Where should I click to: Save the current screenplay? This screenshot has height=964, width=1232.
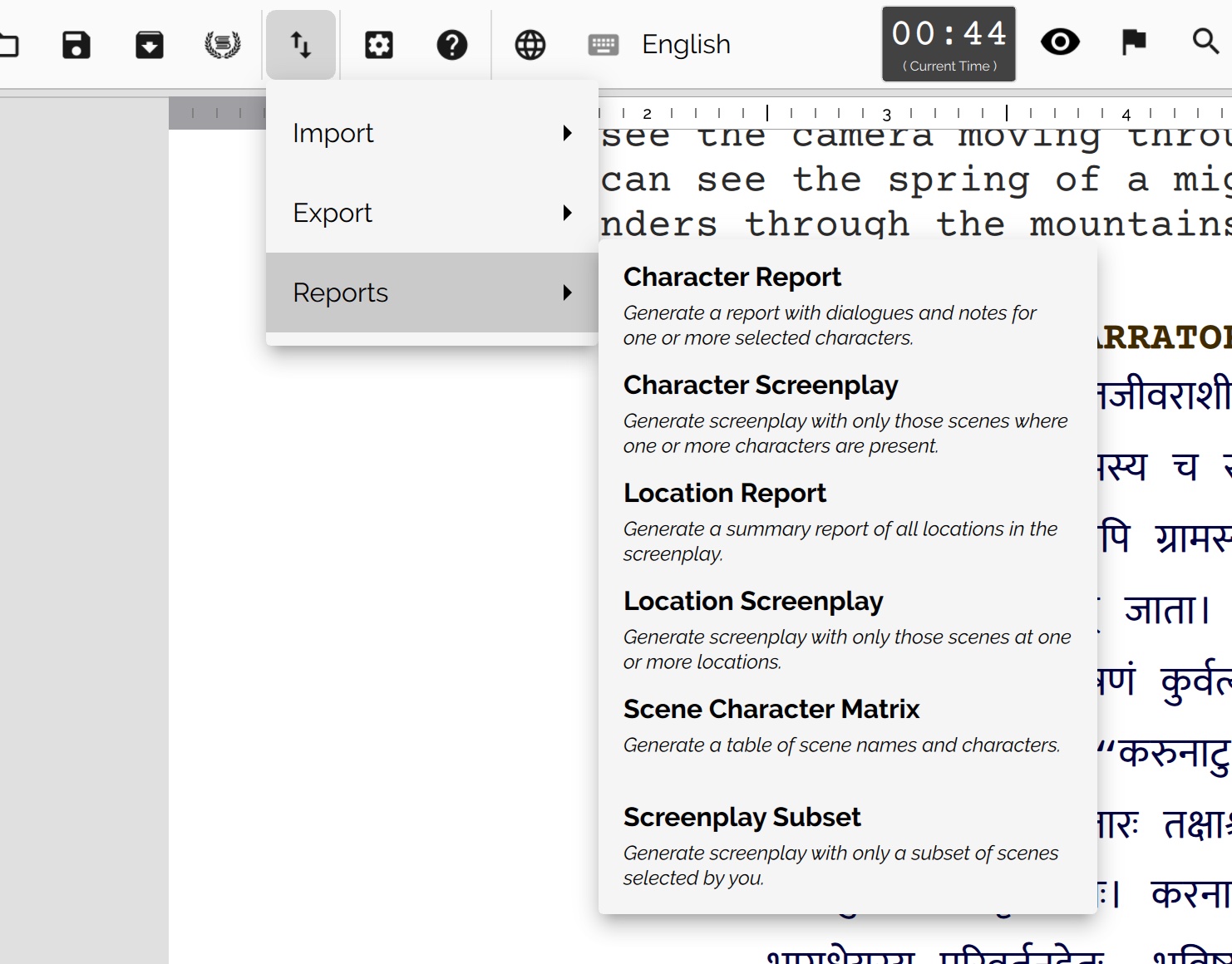click(x=76, y=44)
